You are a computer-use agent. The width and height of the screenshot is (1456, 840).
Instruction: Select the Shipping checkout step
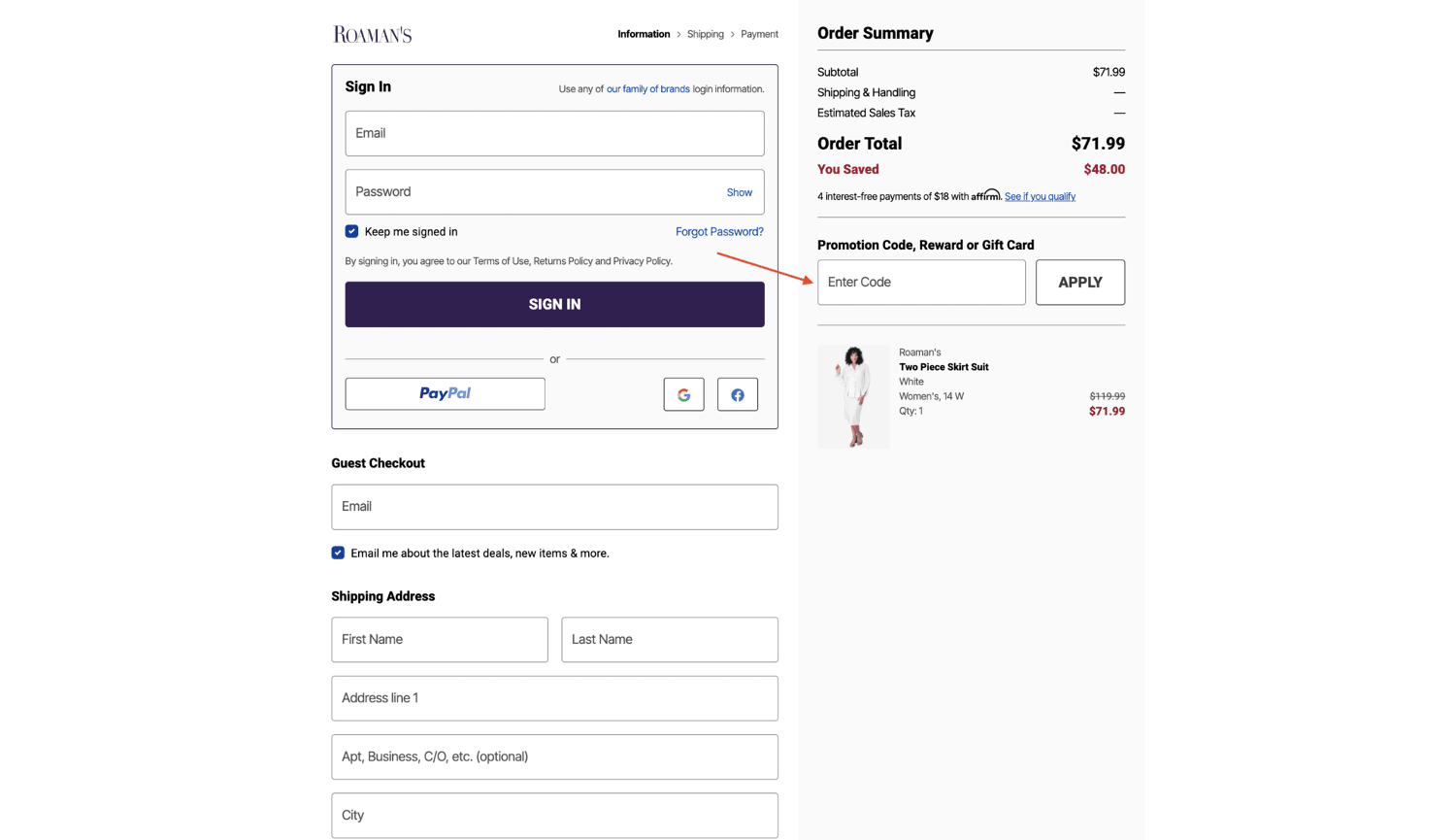(706, 33)
